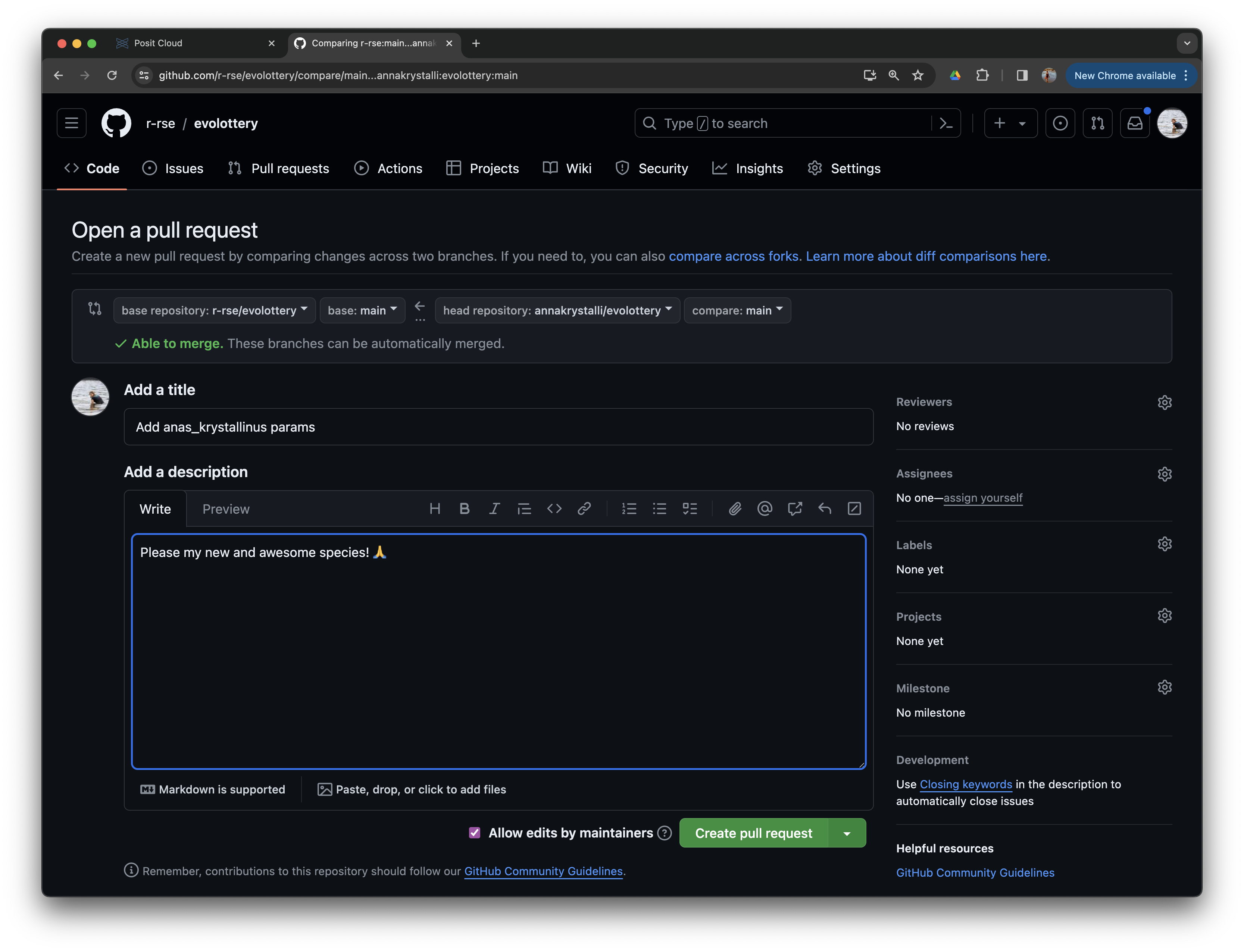
Task: Open the Insights repository tab
Action: pos(747,168)
